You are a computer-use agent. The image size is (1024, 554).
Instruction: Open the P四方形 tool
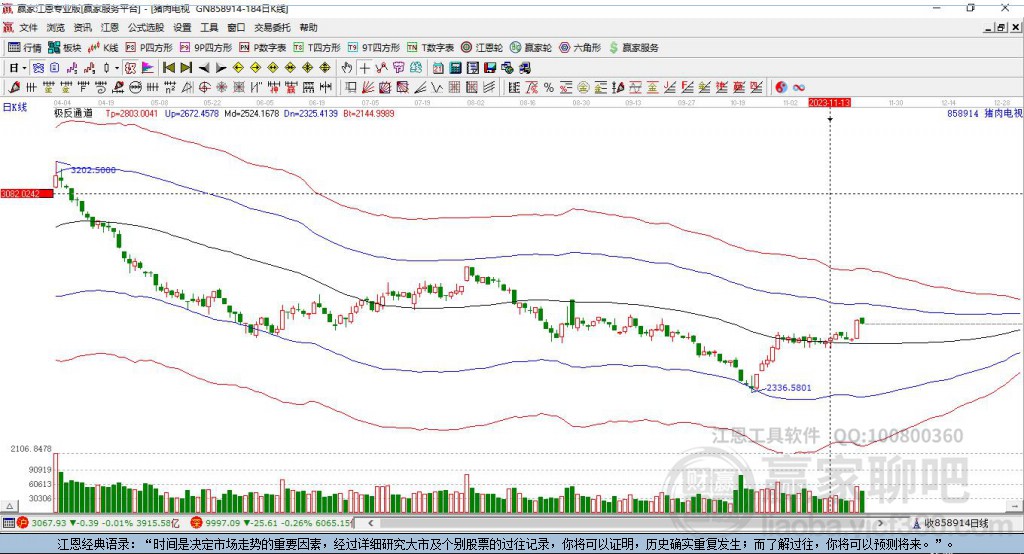149,48
